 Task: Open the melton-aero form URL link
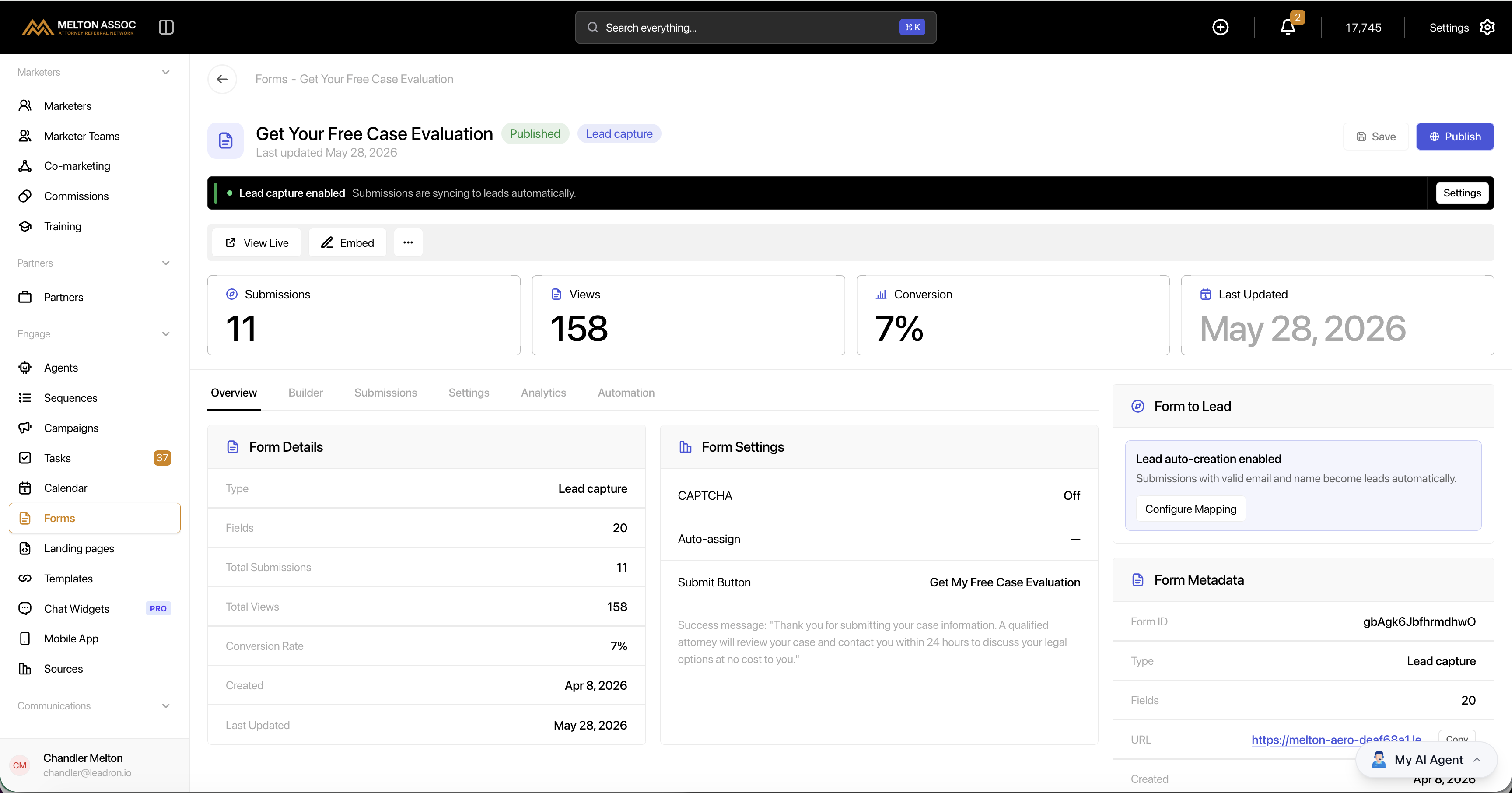[x=1336, y=740]
